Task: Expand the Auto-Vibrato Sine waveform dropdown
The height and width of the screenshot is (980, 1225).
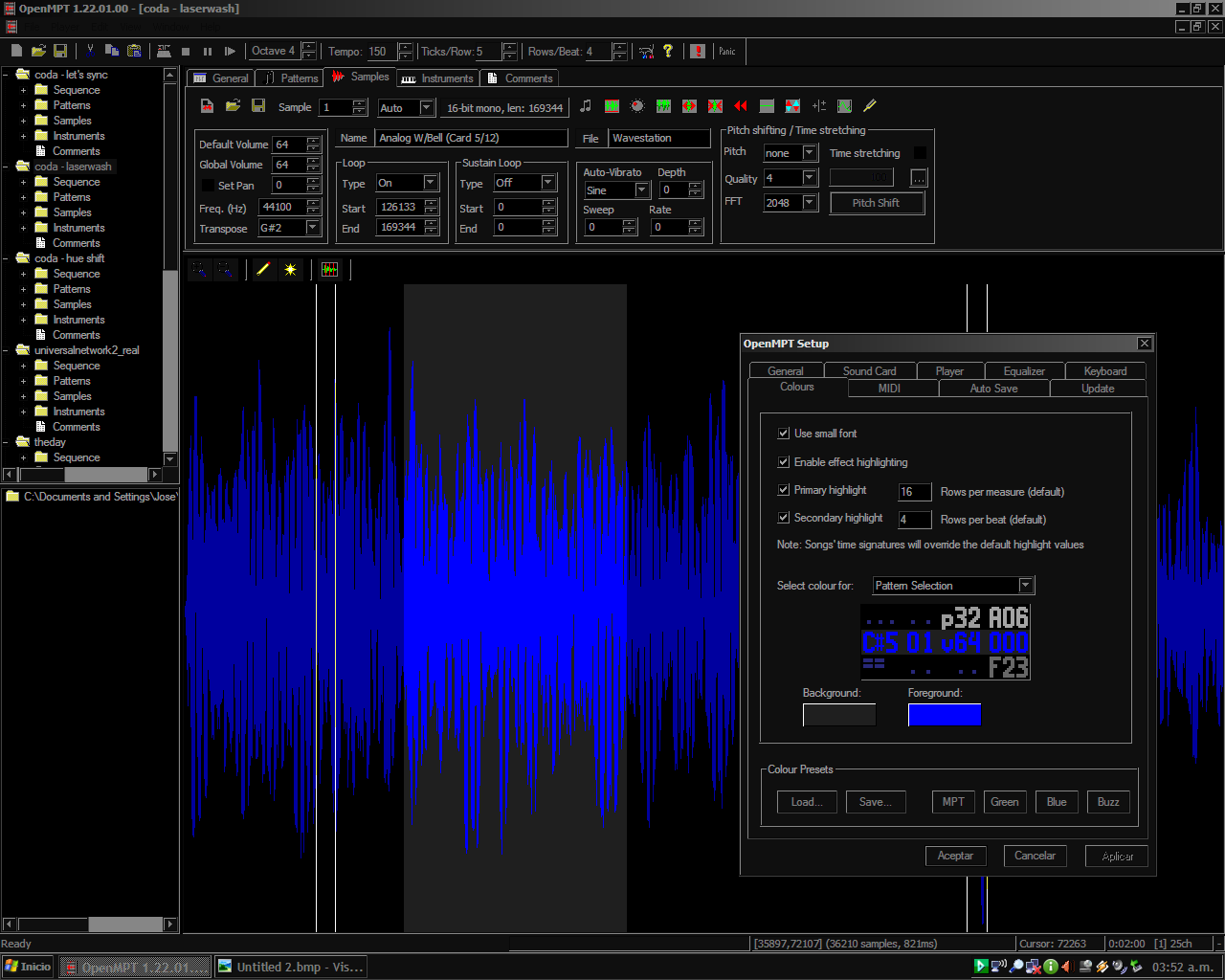Action: tap(642, 190)
